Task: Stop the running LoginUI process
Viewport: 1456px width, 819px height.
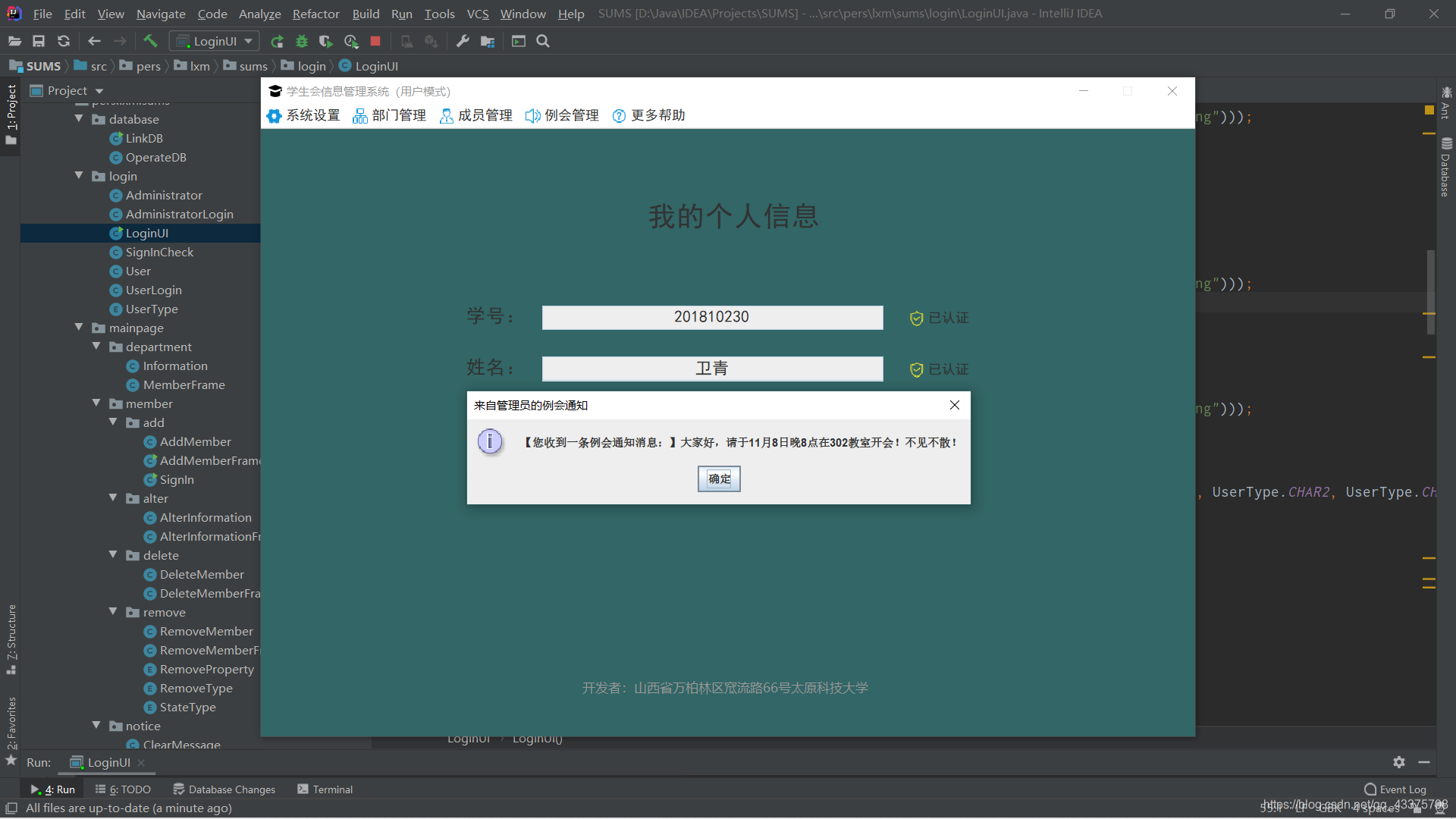Action: pos(375,41)
